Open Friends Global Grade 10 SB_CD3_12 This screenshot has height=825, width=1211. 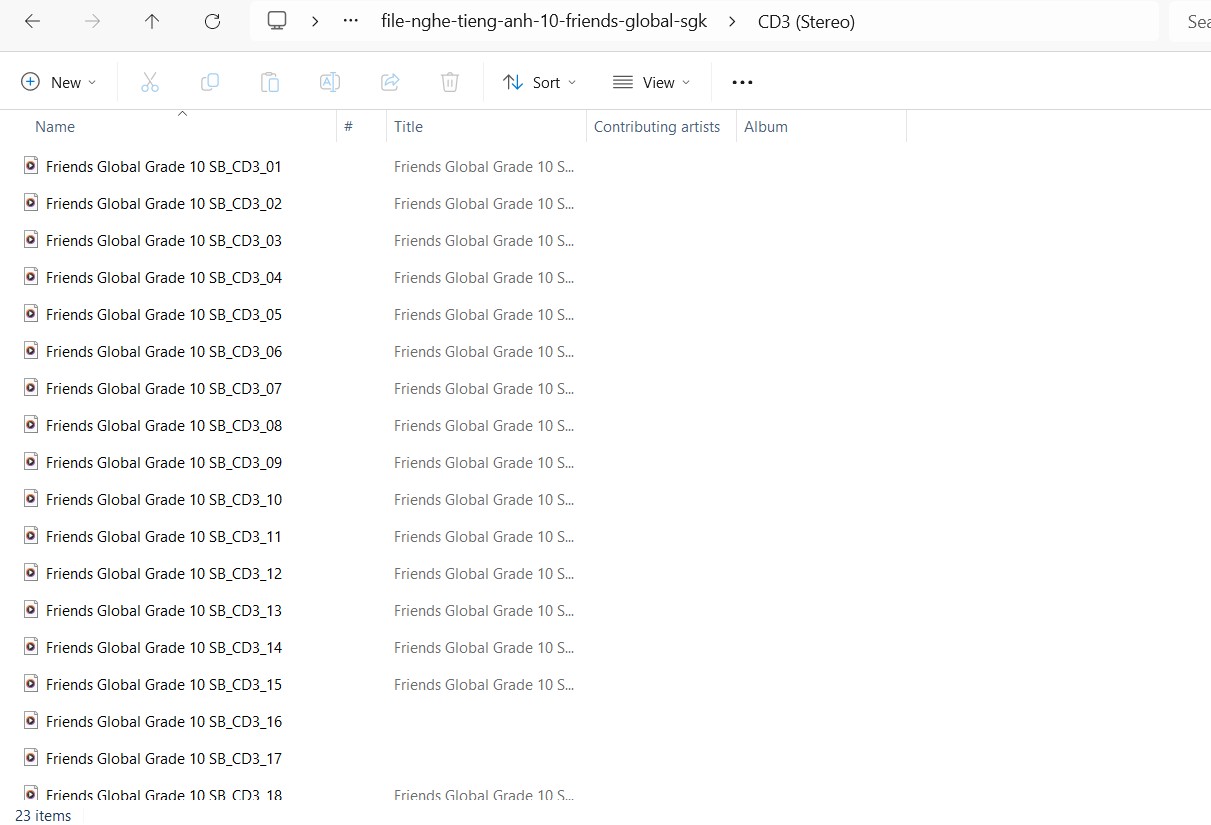tap(163, 573)
